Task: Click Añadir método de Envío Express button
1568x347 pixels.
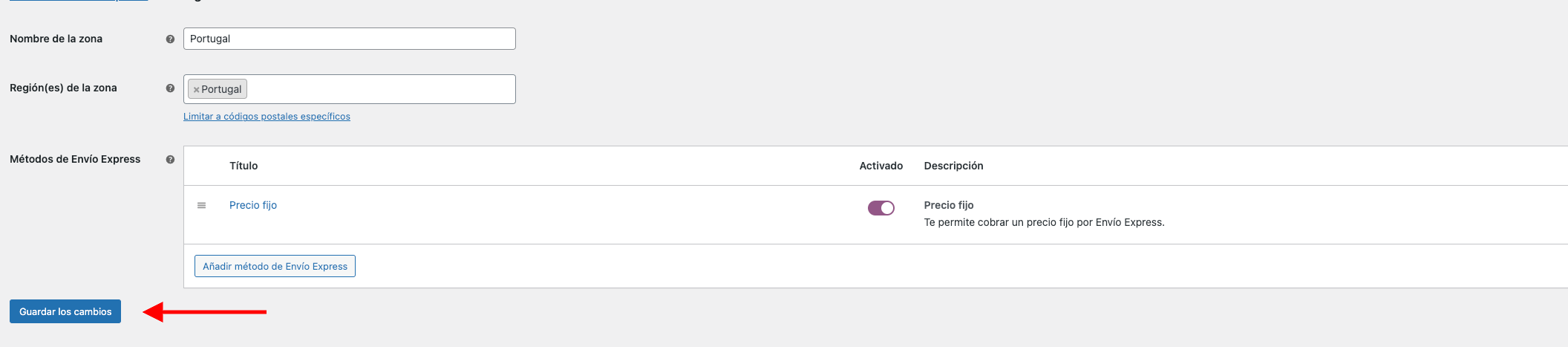Action: click(x=275, y=266)
